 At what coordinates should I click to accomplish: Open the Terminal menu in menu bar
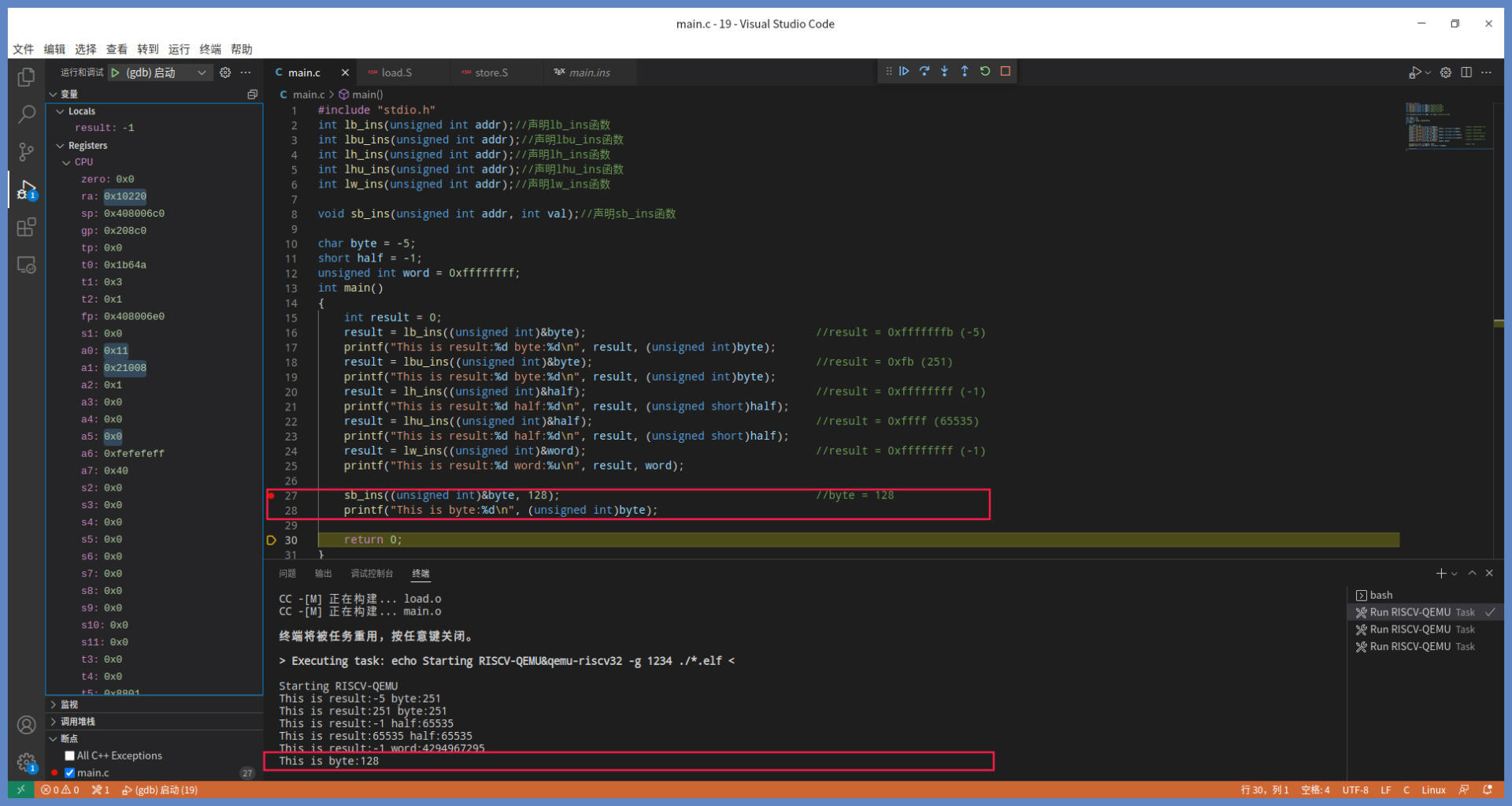[210, 49]
